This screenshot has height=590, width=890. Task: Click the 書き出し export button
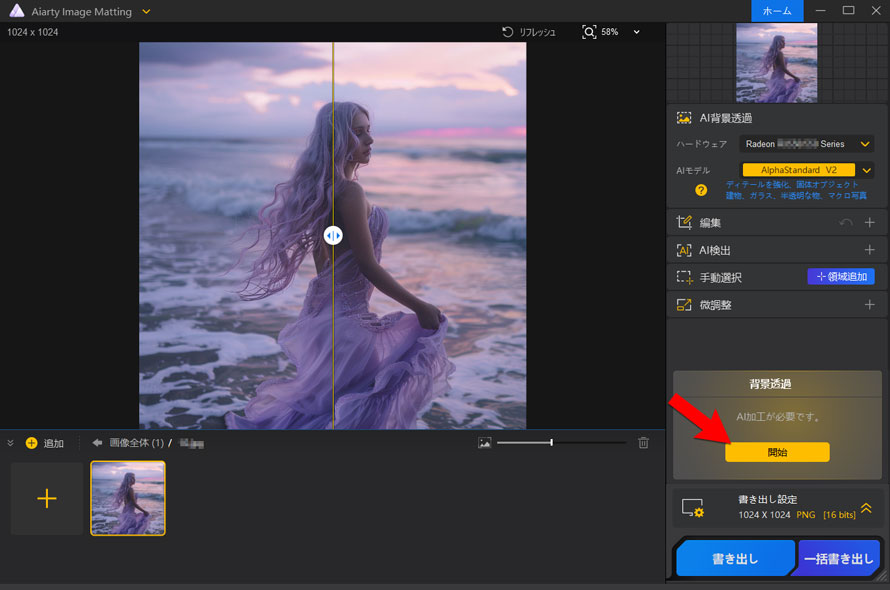[x=734, y=560]
